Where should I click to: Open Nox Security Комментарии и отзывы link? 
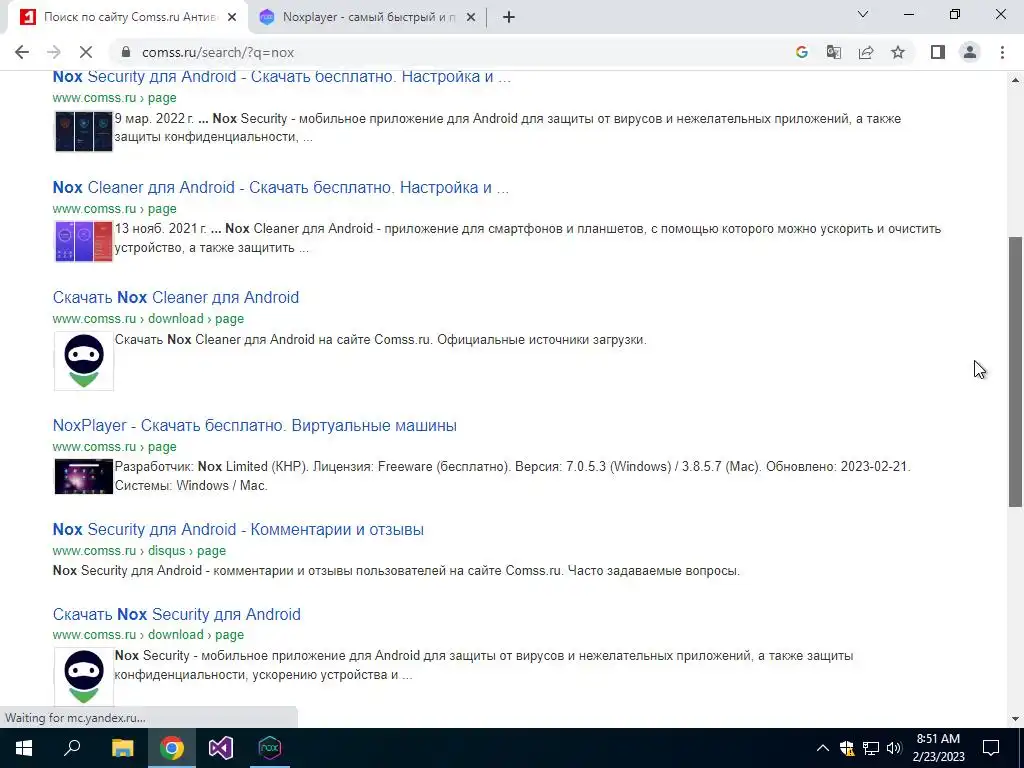[x=238, y=529]
